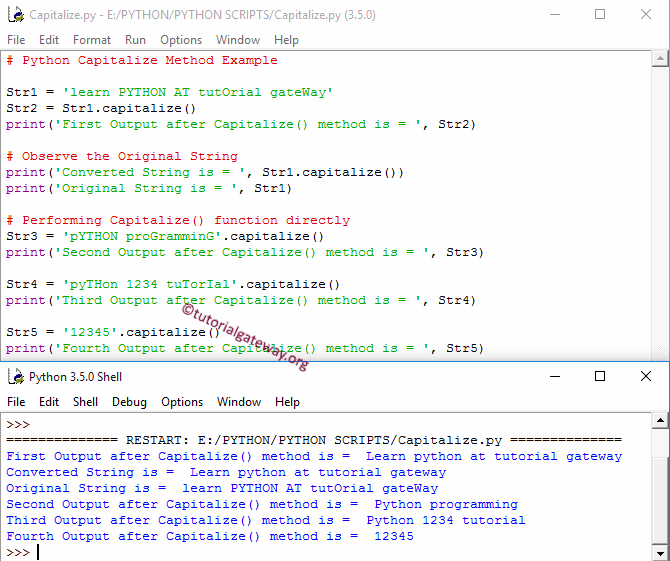This screenshot has width=670, height=561.
Task: Maximize the Python 3.5.0 Shell window
Action: [600, 376]
